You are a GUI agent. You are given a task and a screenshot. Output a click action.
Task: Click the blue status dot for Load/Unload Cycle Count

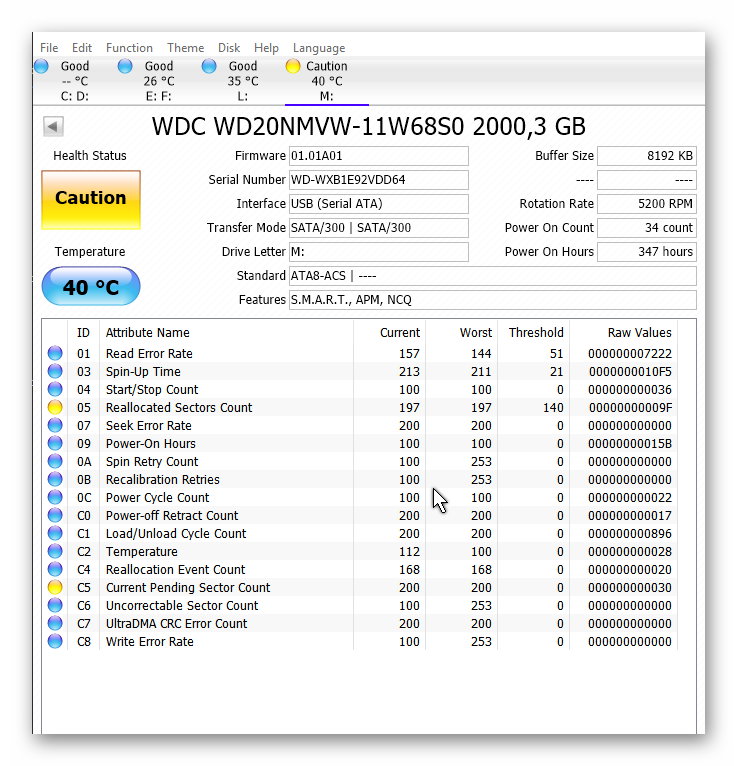pos(55,533)
